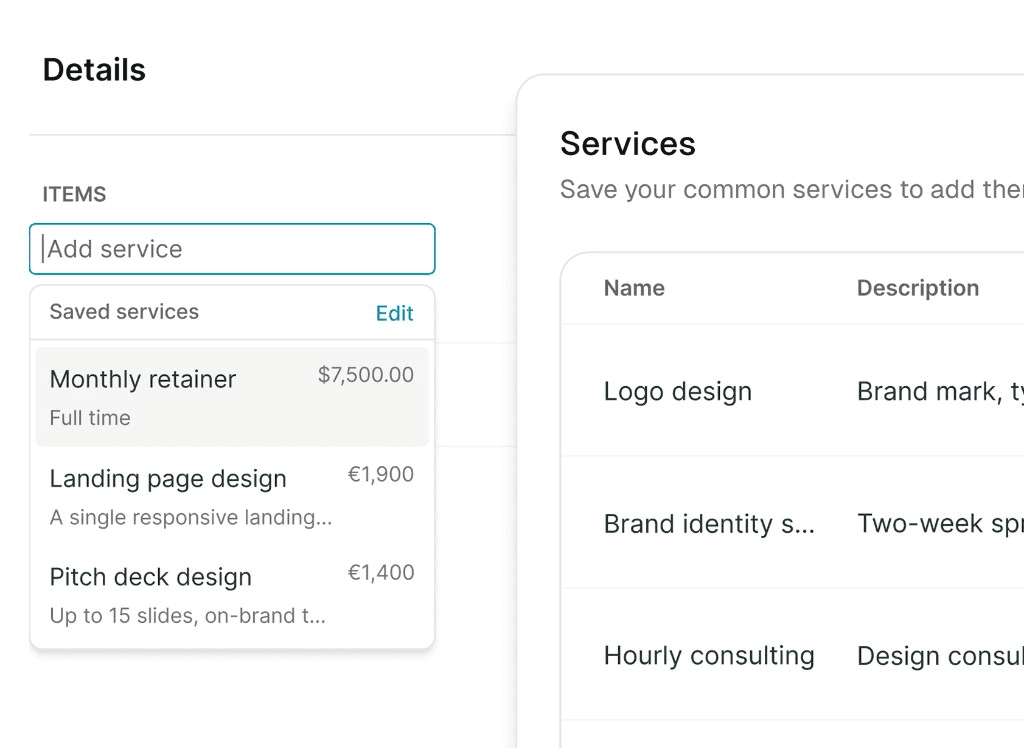
Task: Click the Name column header
Action: click(634, 288)
